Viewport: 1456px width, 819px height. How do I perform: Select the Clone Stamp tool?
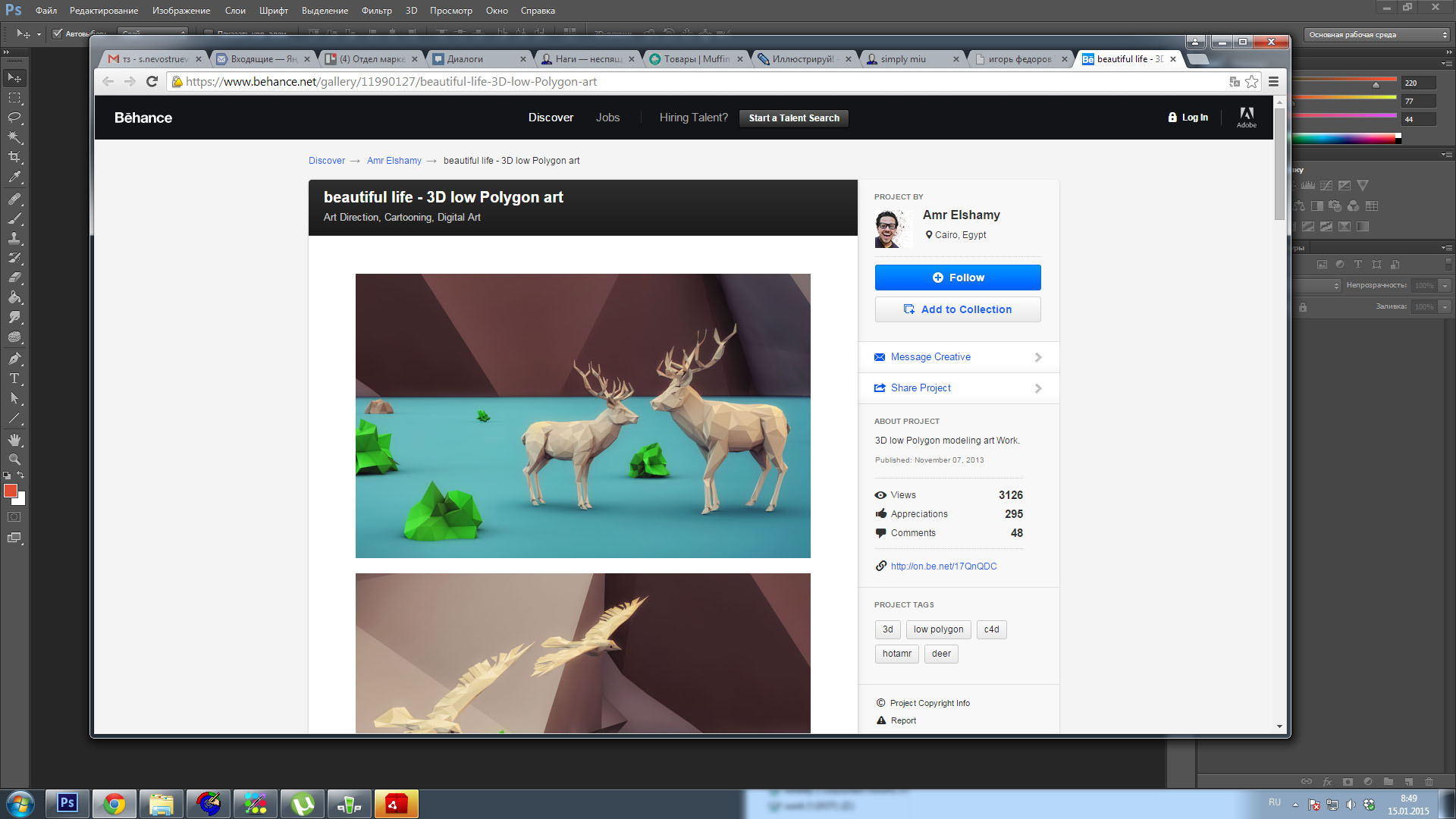[x=14, y=238]
